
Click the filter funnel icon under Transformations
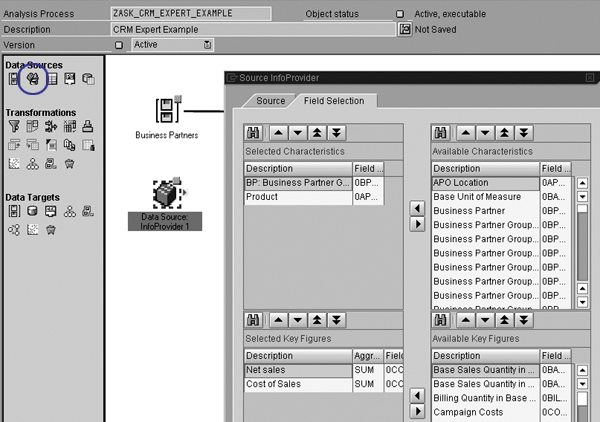pos(13,127)
